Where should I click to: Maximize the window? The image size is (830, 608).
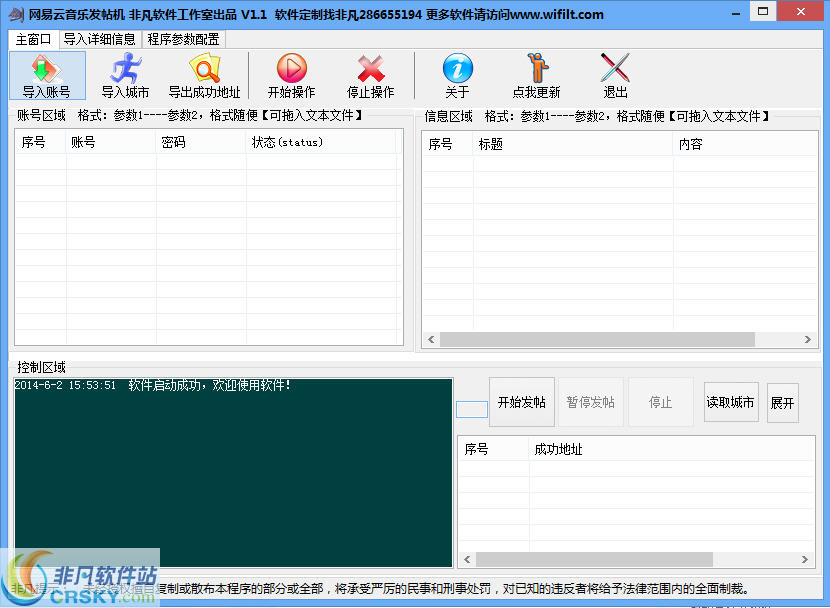click(x=763, y=11)
